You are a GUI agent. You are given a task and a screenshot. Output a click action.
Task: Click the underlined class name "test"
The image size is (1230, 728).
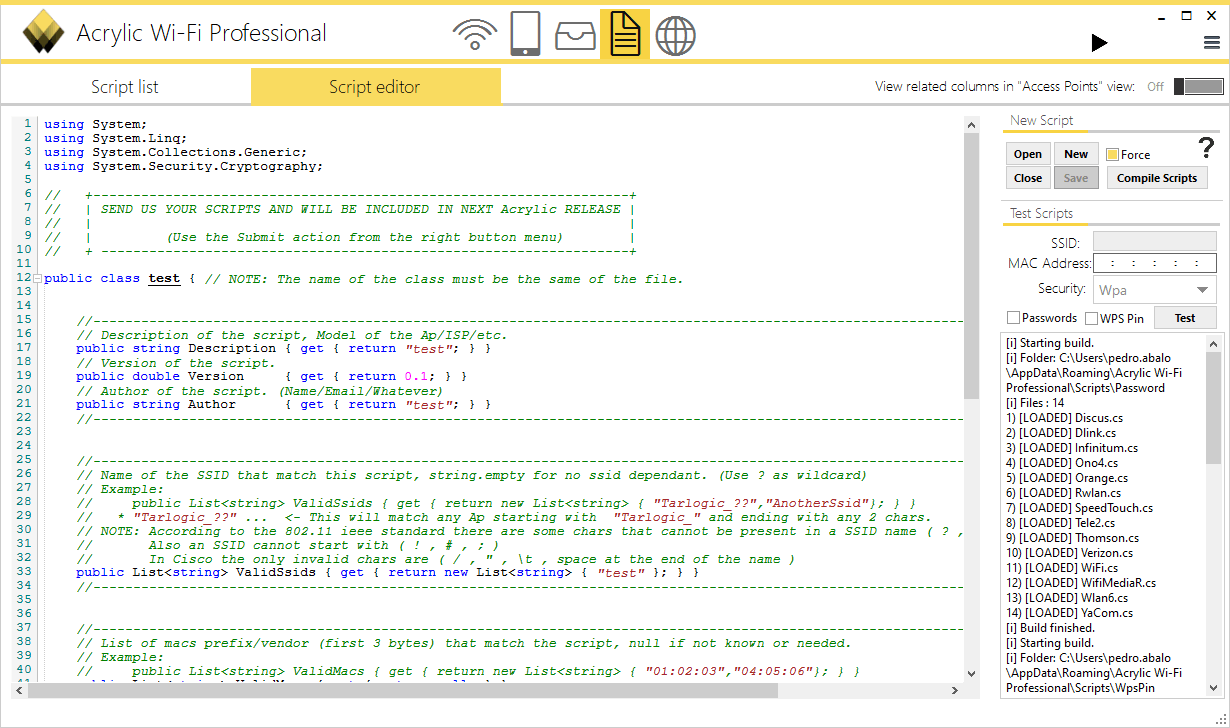click(164, 279)
